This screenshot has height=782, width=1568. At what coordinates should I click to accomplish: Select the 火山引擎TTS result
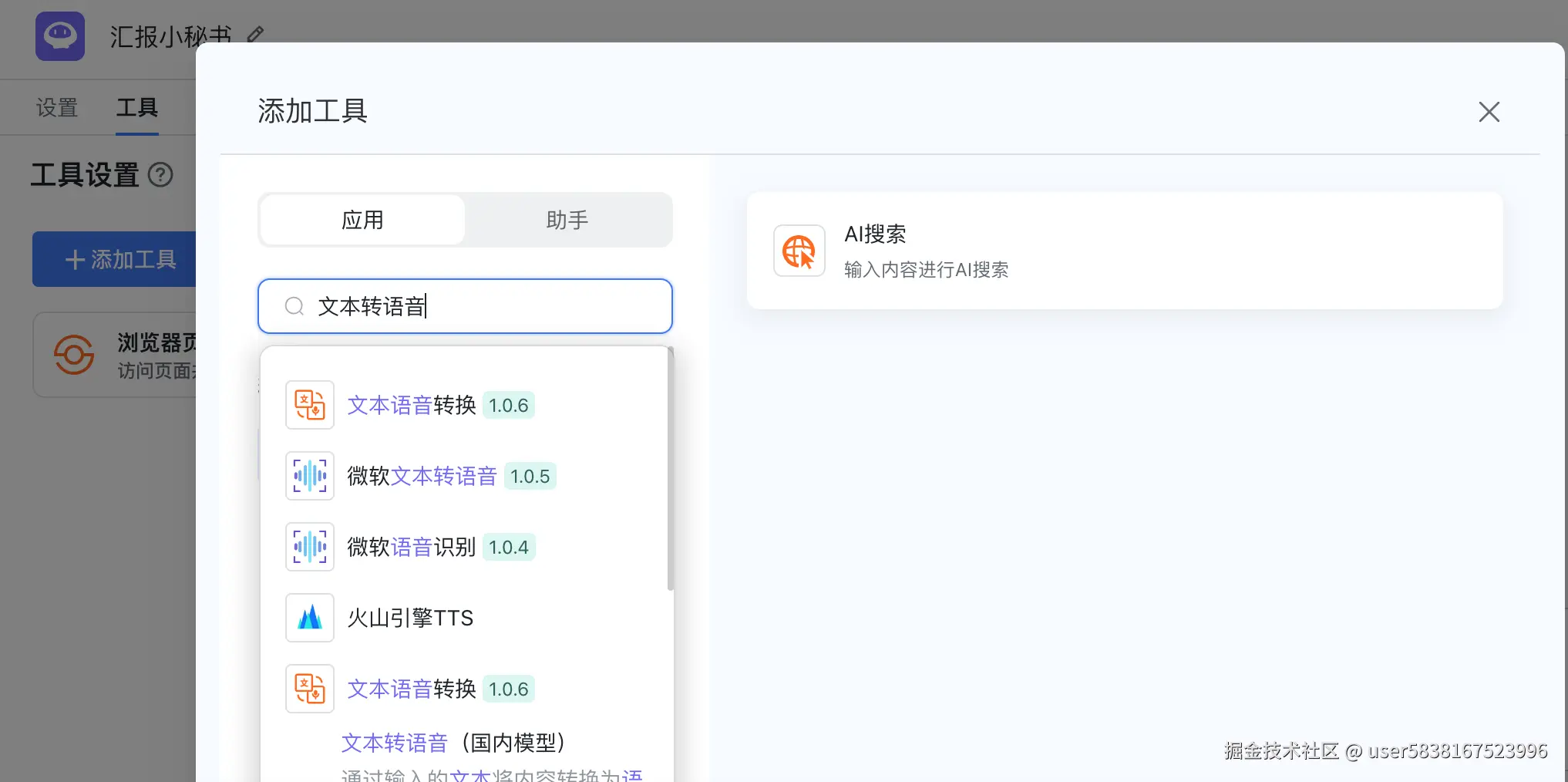click(465, 618)
